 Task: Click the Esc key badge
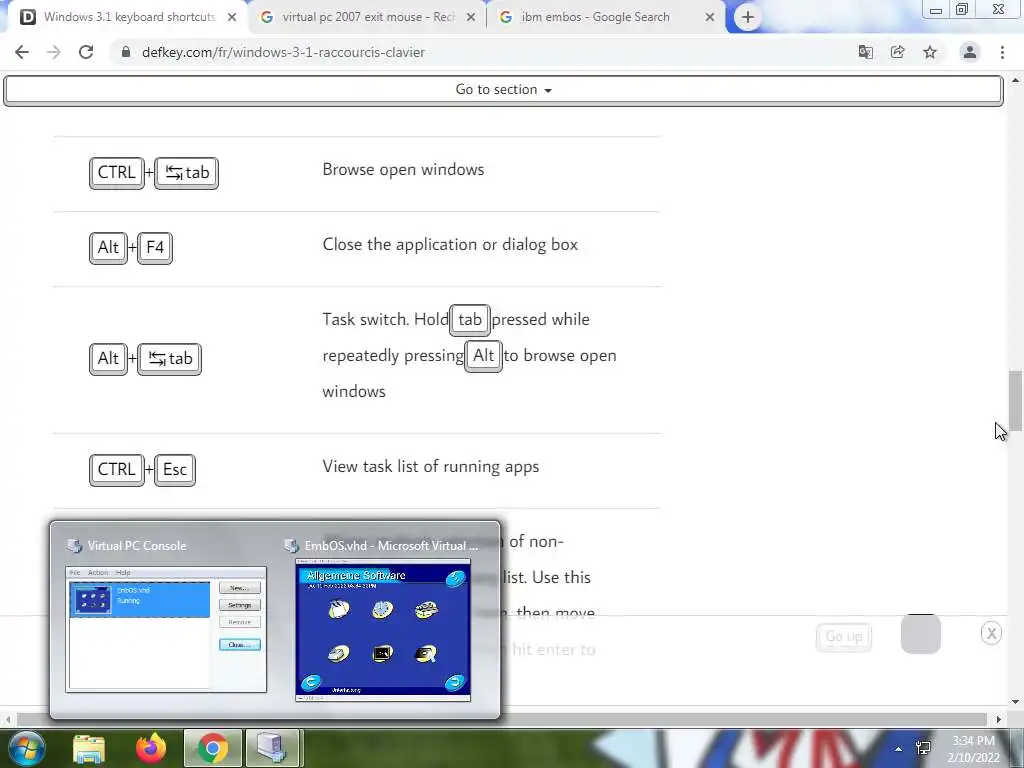click(x=175, y=470)
